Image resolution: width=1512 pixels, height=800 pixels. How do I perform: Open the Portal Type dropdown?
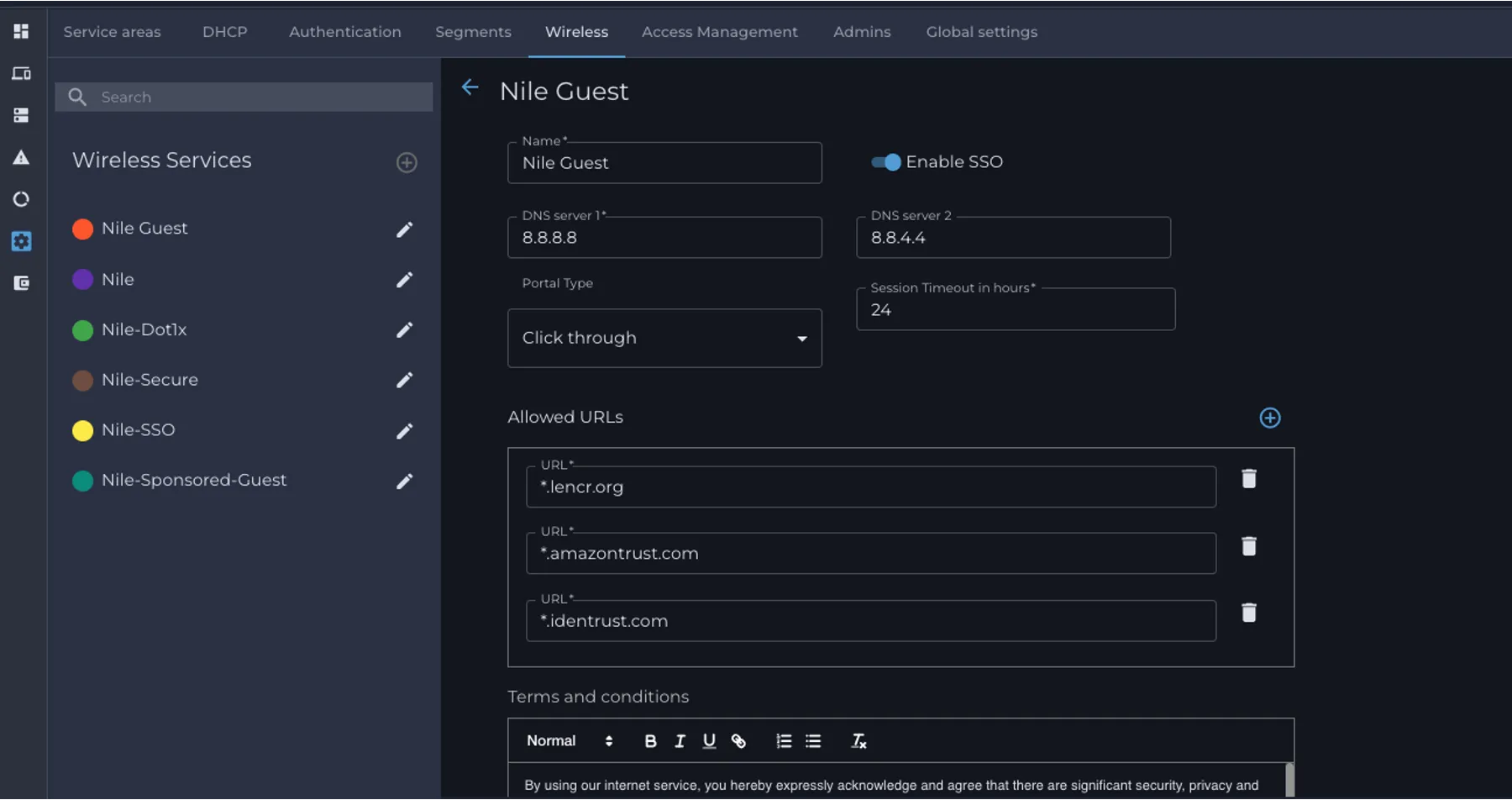[x=664, y=338]
